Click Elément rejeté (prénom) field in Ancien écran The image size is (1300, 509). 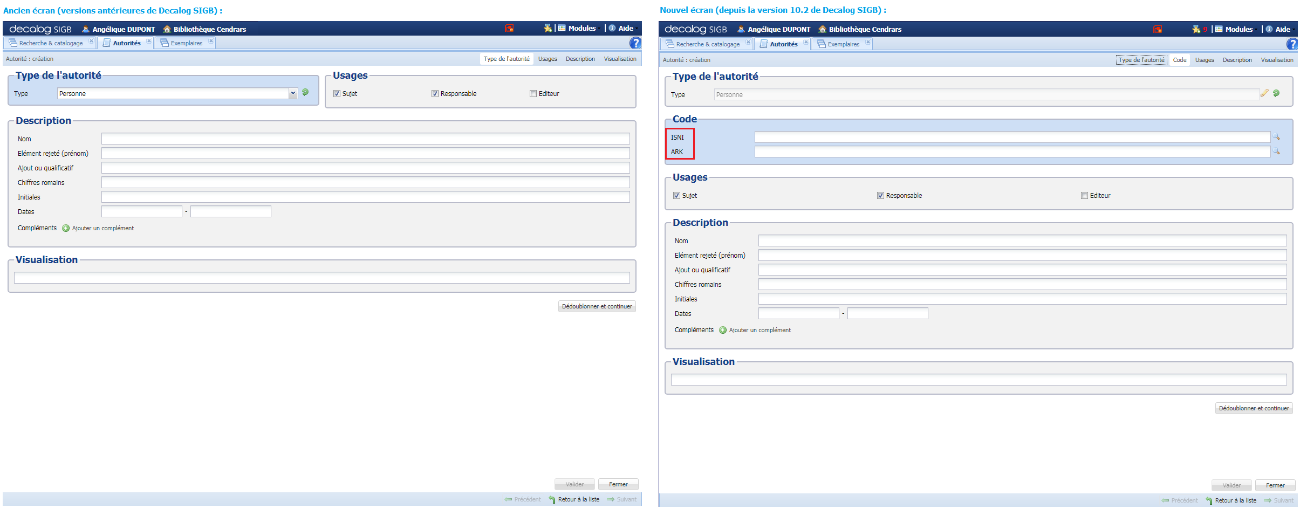(x=365, y=153)
